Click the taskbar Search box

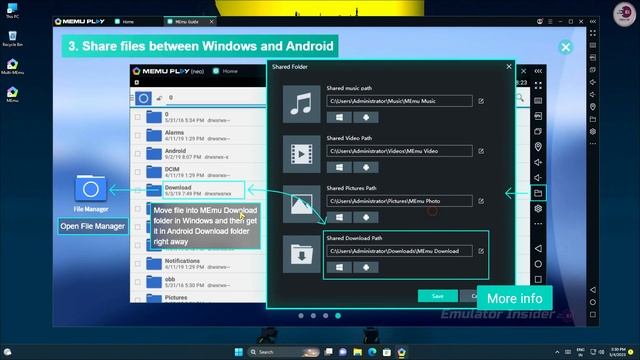[284, 352]
